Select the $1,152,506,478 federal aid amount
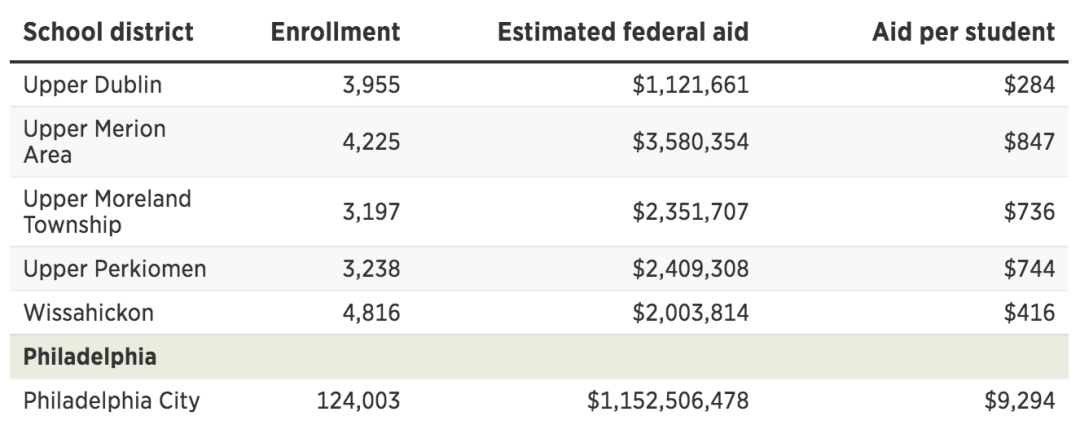Image resolution: width=1080 pixels, height=438 pixels. (668, 402)
